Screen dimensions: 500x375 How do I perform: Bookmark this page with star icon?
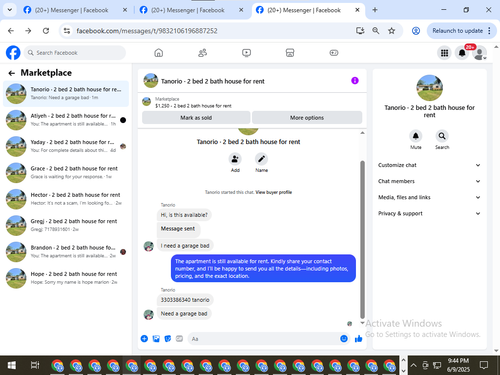[x=392, y=31]
